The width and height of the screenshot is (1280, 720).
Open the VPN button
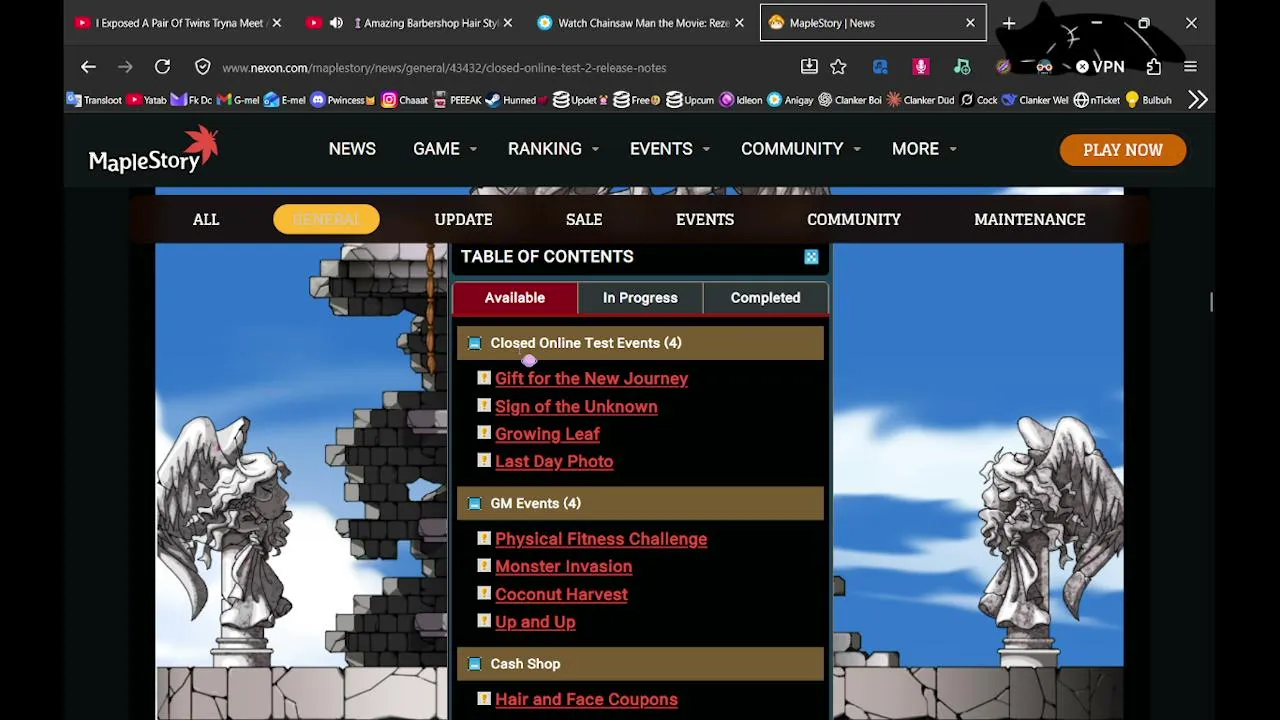(1100, 67)
